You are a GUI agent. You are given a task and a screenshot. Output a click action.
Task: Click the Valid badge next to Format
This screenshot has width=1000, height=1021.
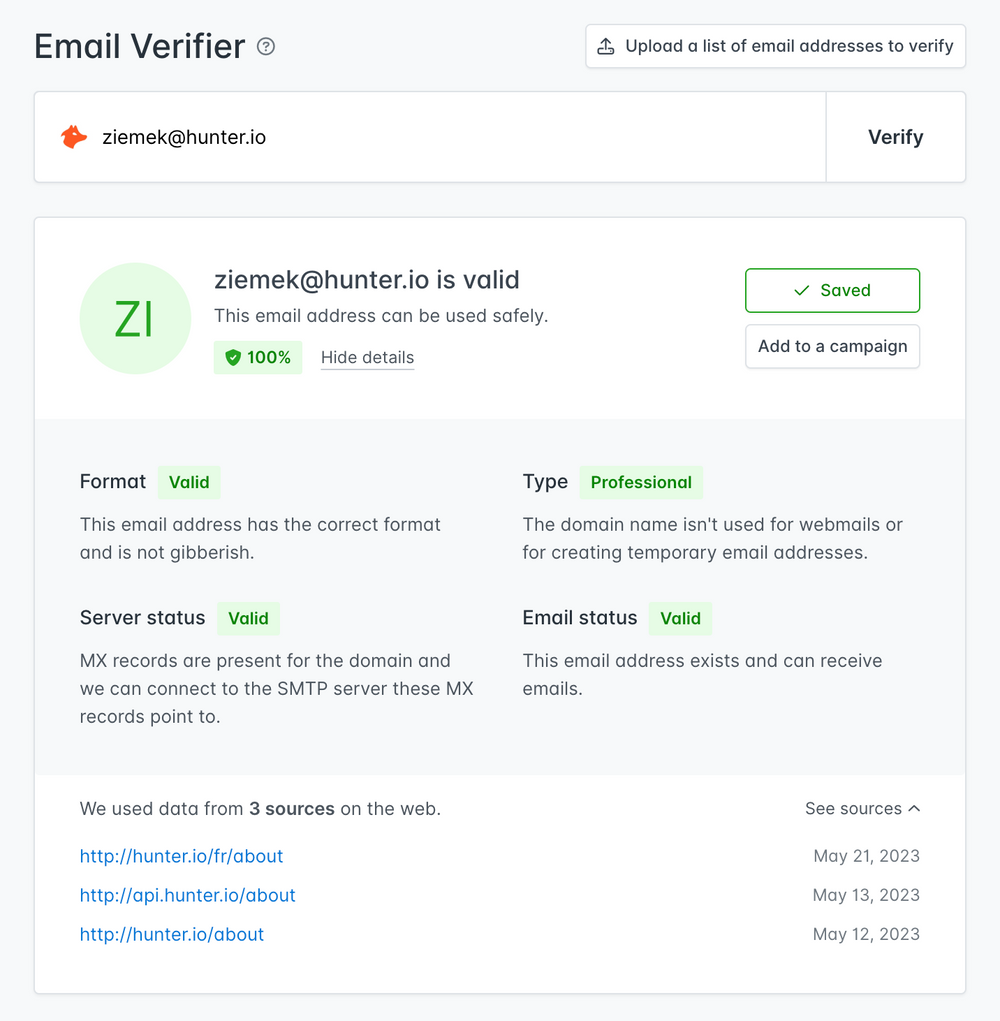coord(189,482)
